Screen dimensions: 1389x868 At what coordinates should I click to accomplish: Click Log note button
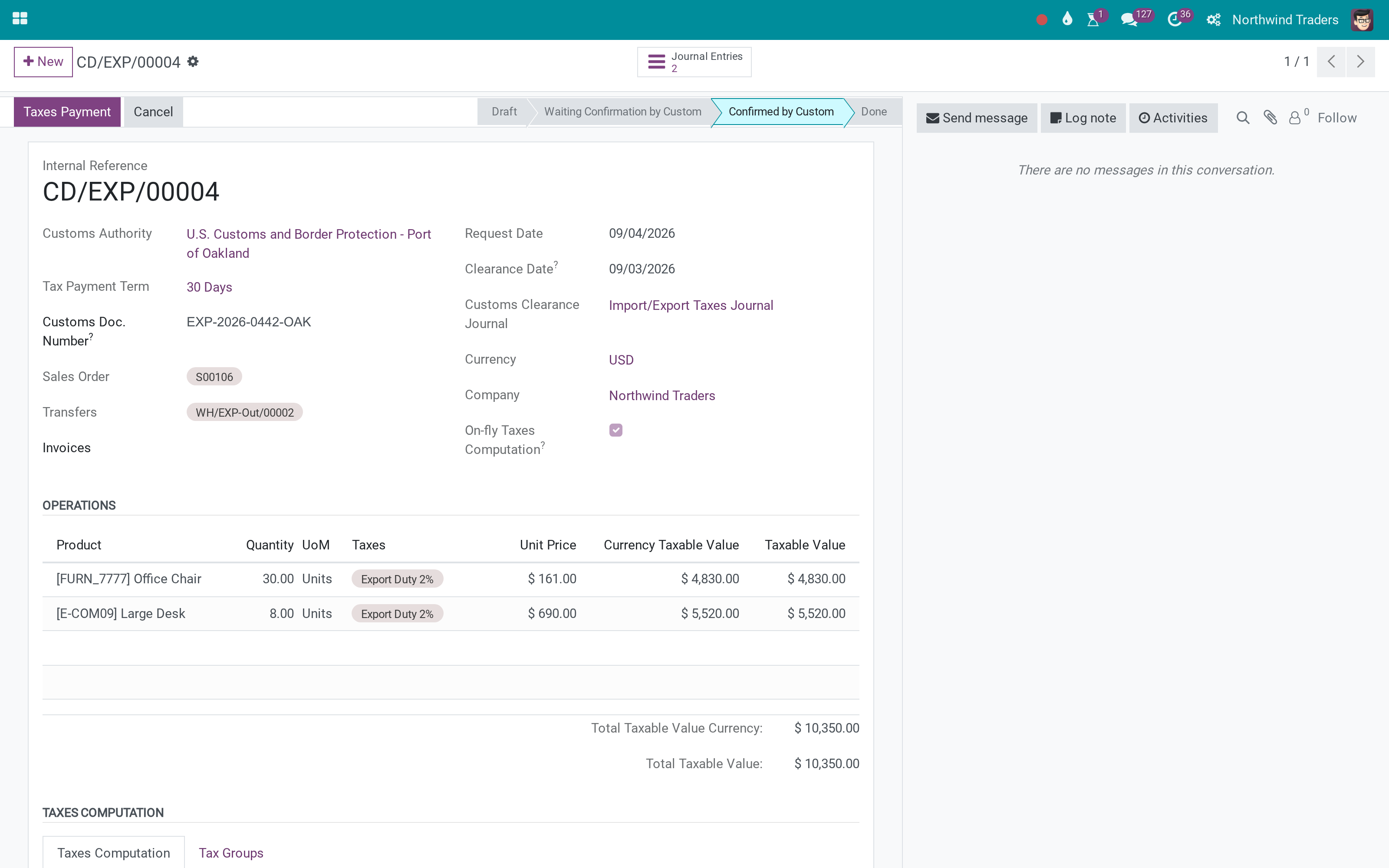point(1083,118)
